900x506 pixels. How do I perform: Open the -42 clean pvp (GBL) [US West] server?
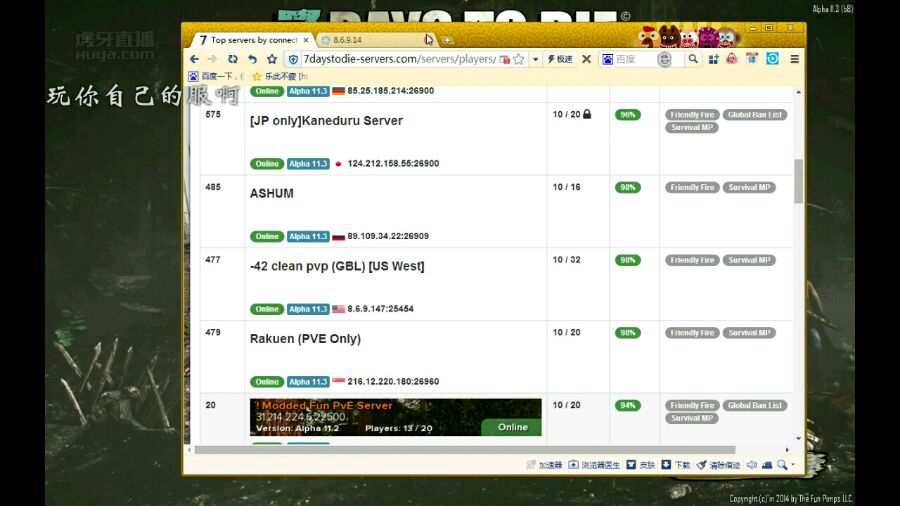coord(337,266)
